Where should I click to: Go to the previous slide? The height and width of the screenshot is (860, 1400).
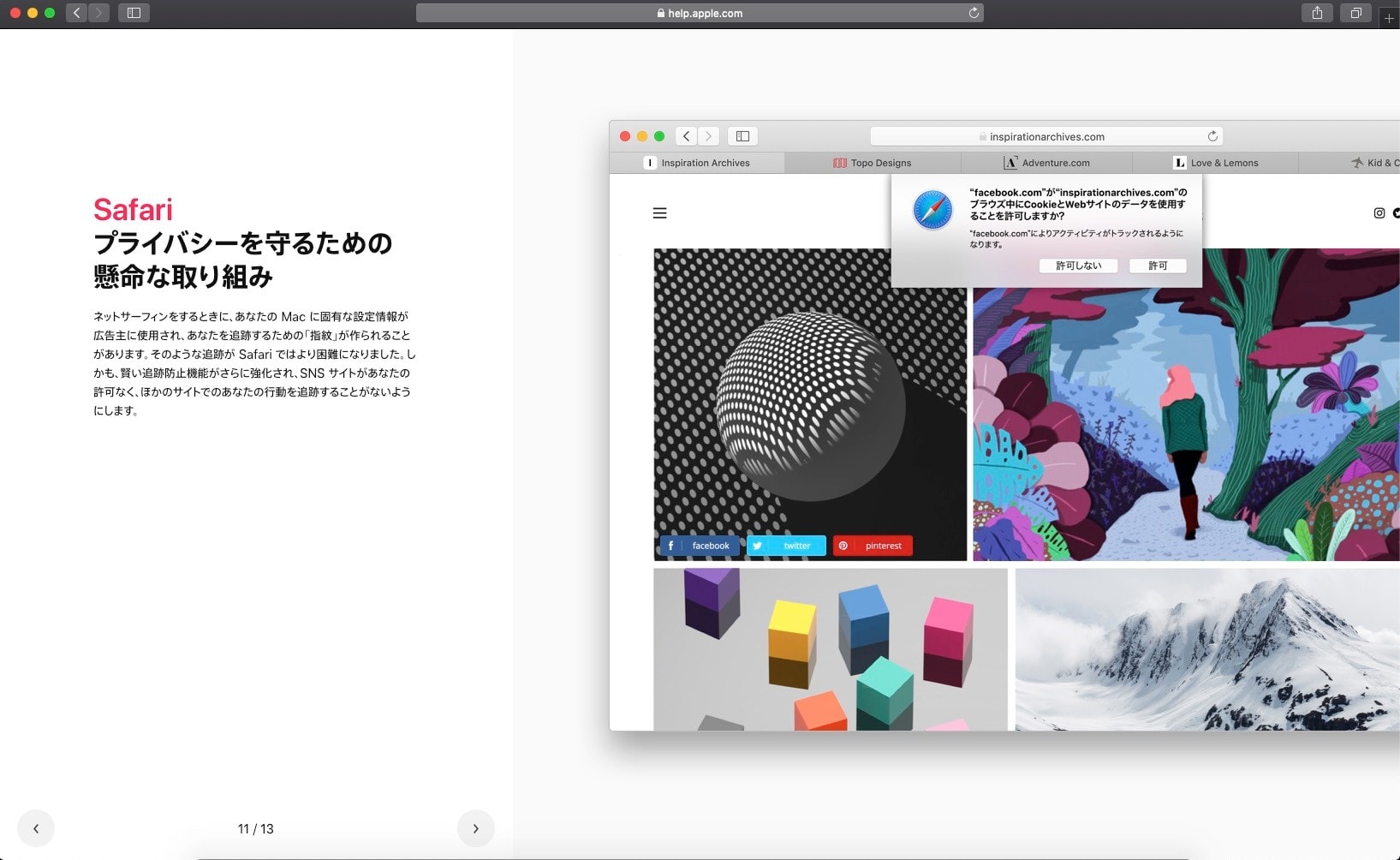[x=36, y=828]
